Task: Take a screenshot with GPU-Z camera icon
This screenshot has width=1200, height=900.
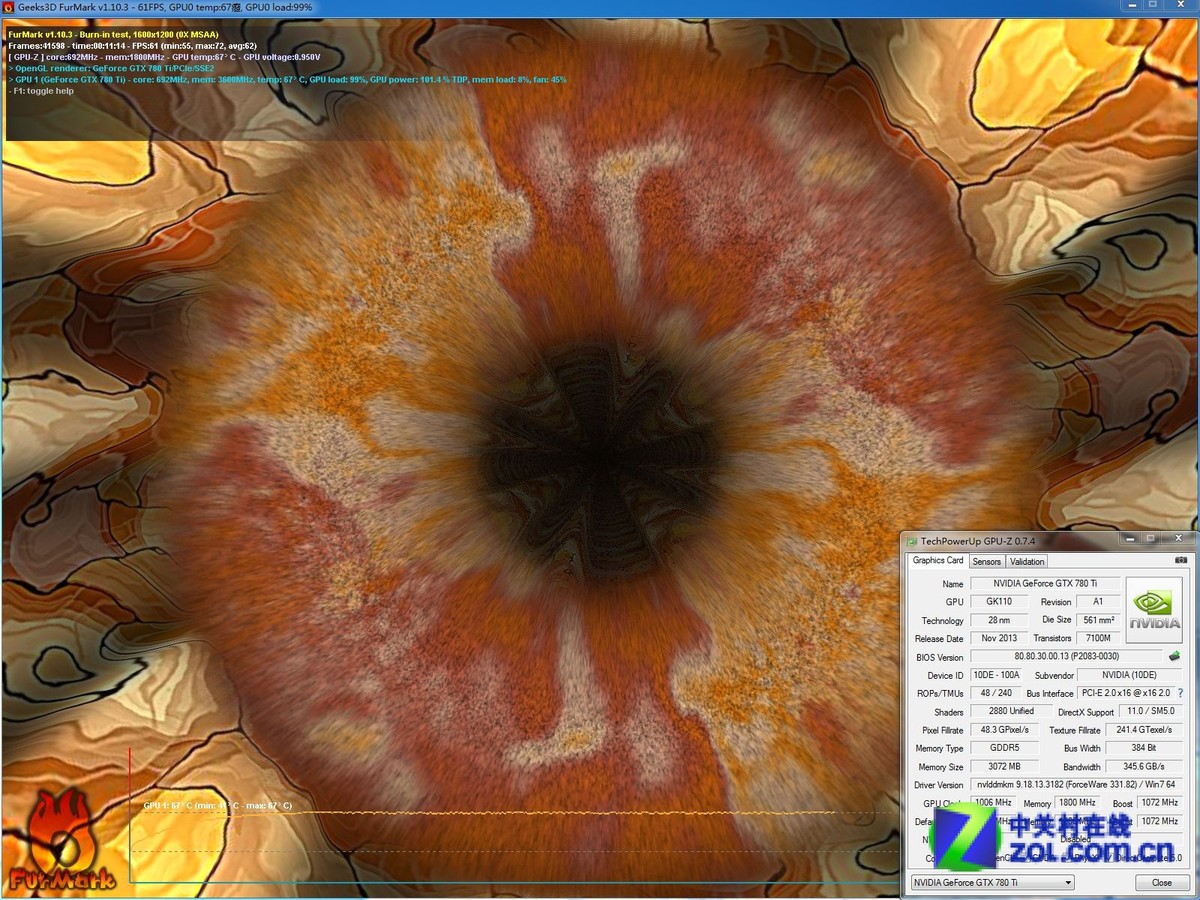Action: 1181,560
